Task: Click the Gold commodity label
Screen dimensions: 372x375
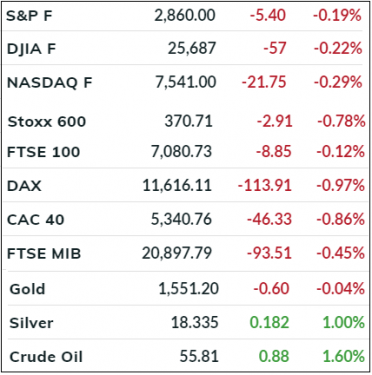Action: 27,289
